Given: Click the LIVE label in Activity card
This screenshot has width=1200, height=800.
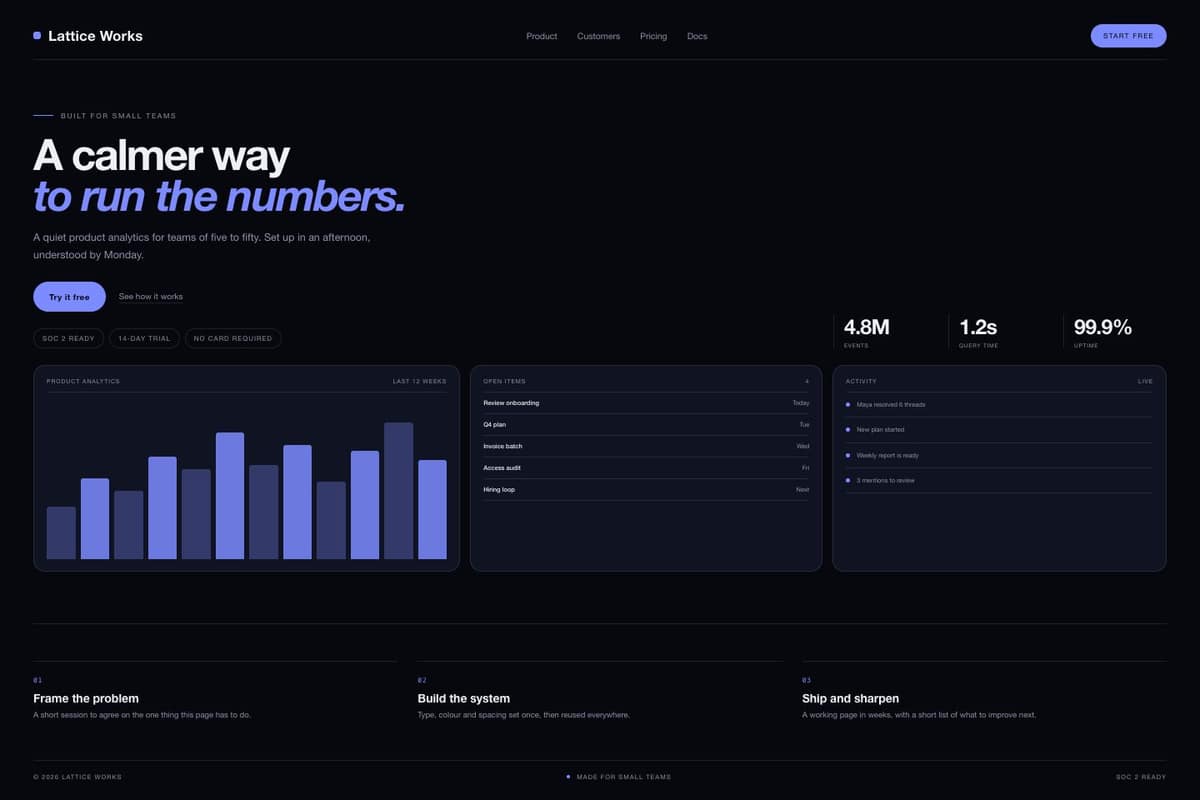Looking at the screenshot, I should 1145,381.
